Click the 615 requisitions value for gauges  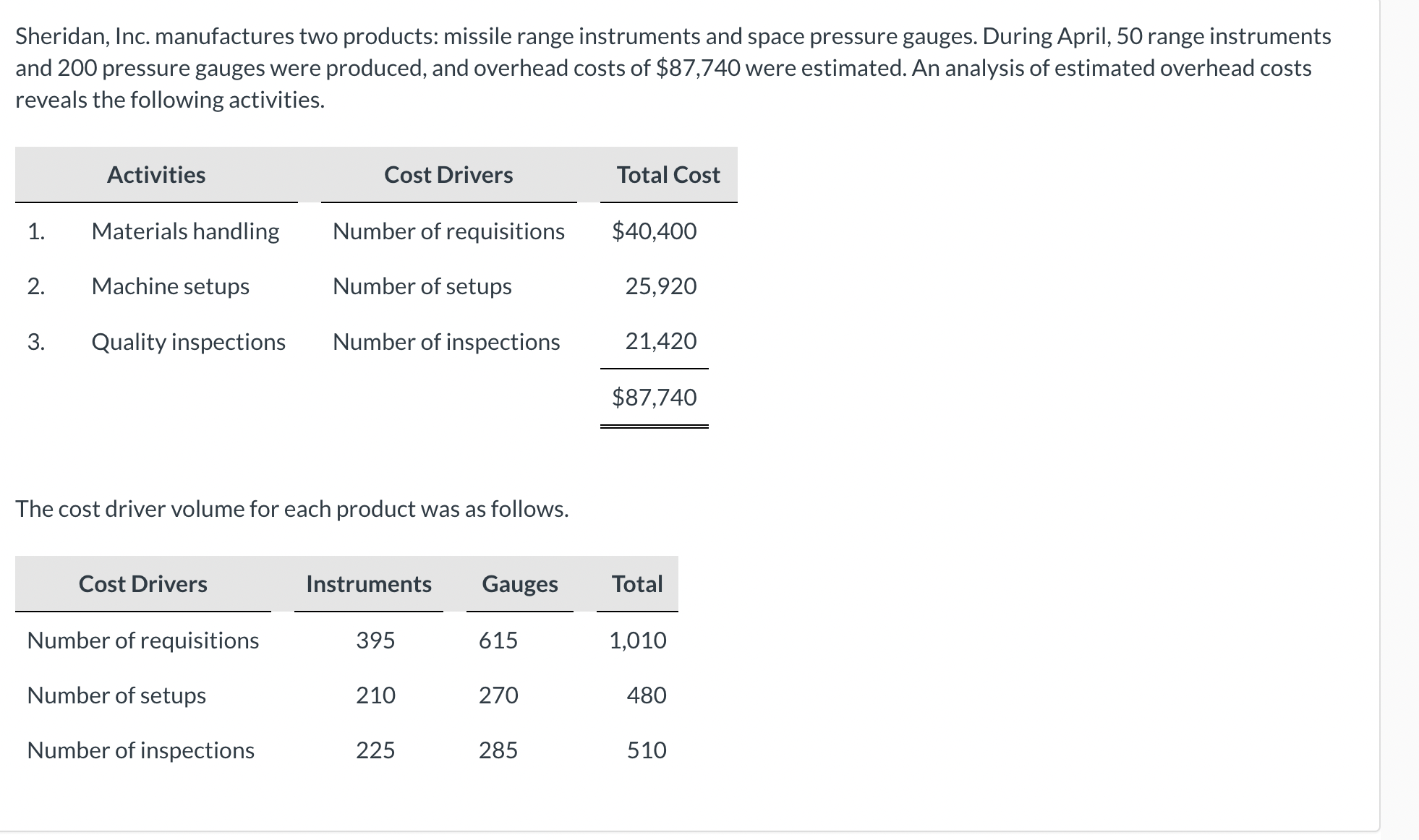click(498, 640)
